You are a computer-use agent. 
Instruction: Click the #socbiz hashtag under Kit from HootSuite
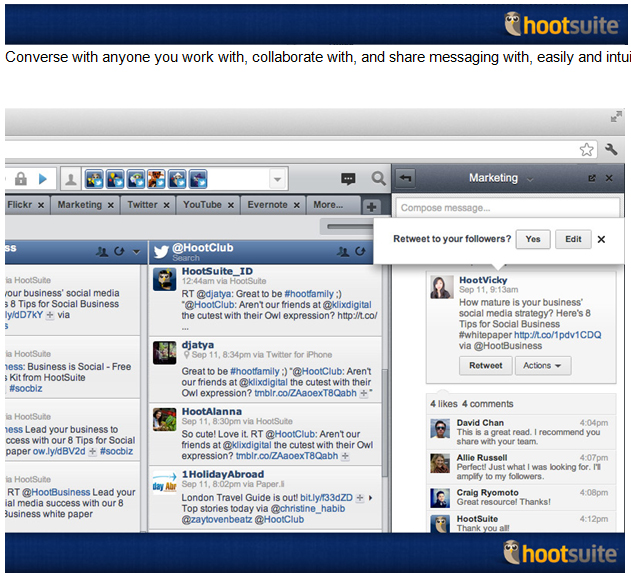tap(26, 388)
